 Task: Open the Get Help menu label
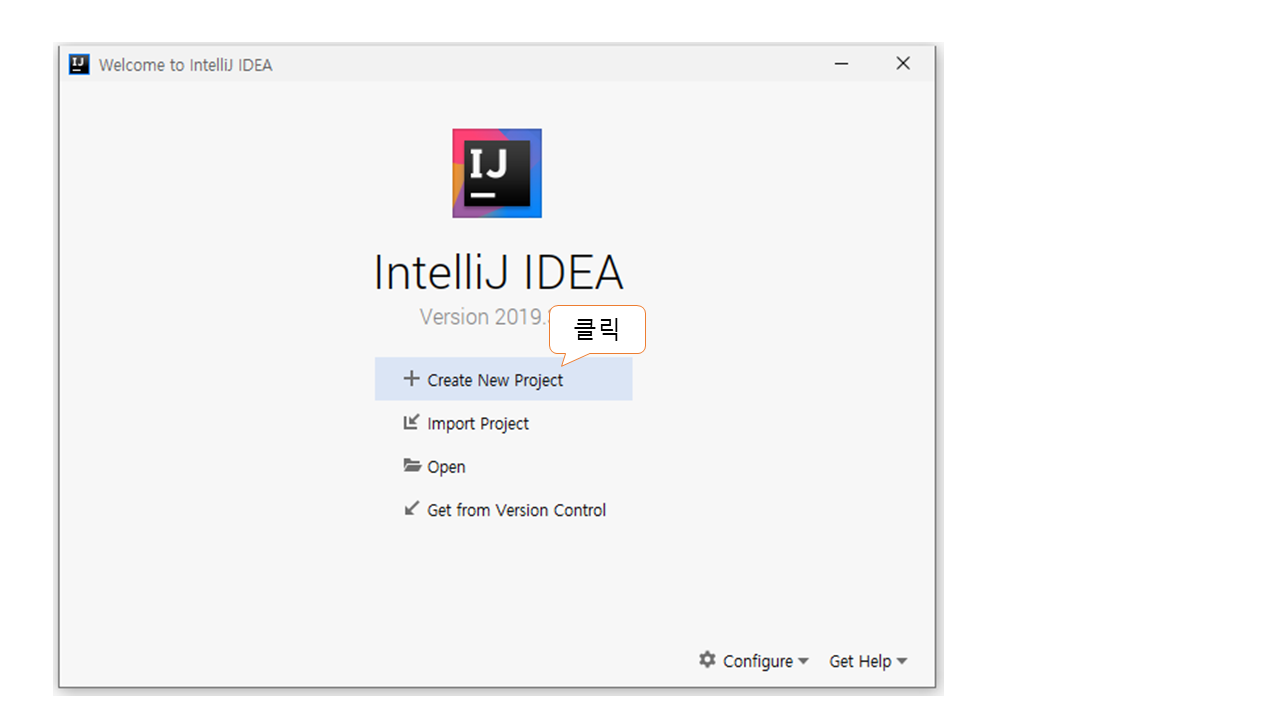pyautogui.click(x=859, y=662)
